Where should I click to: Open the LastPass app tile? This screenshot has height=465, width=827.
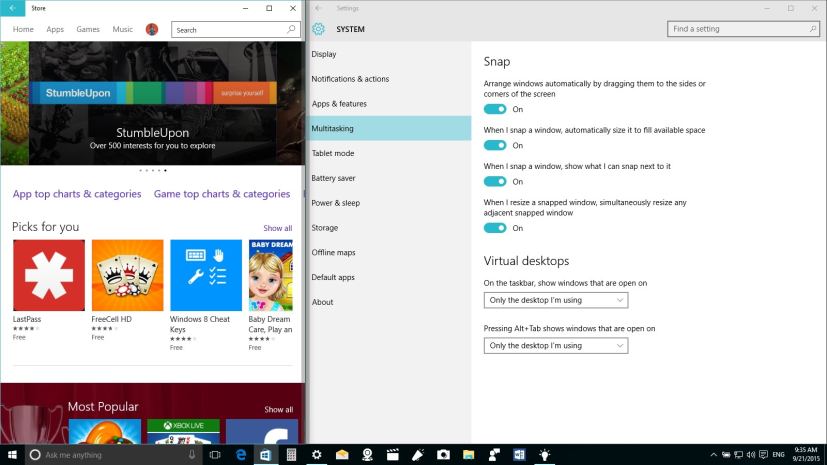(x=49, y=290)
